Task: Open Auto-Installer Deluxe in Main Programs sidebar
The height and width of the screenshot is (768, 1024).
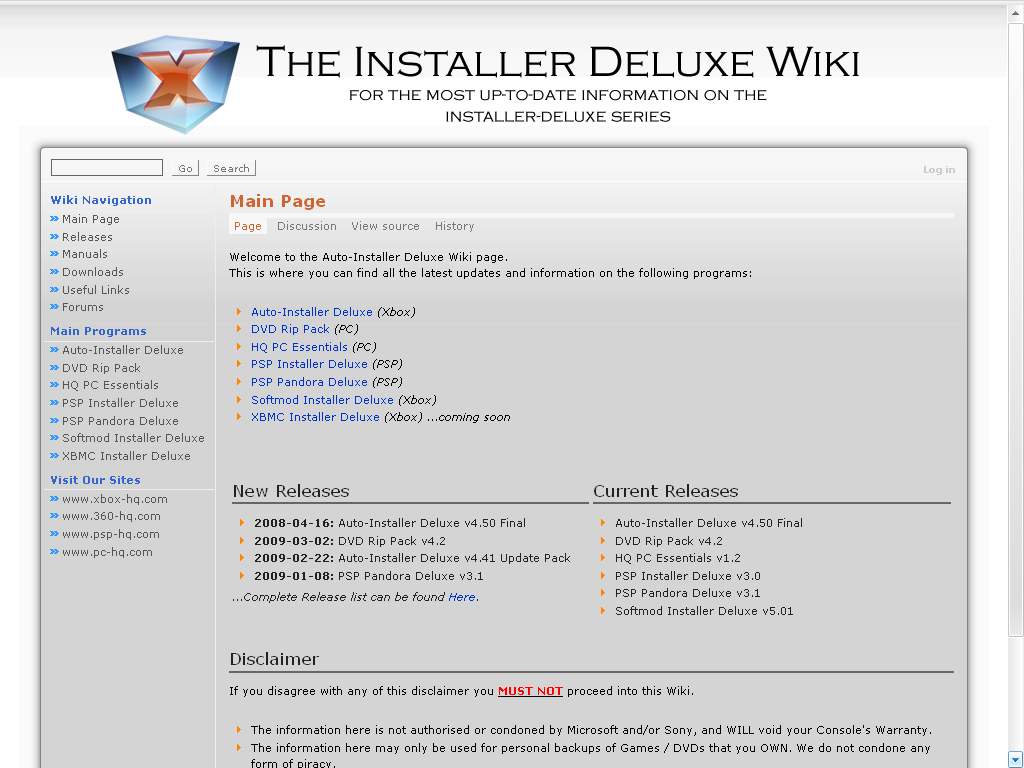Action: pos(123,350)
